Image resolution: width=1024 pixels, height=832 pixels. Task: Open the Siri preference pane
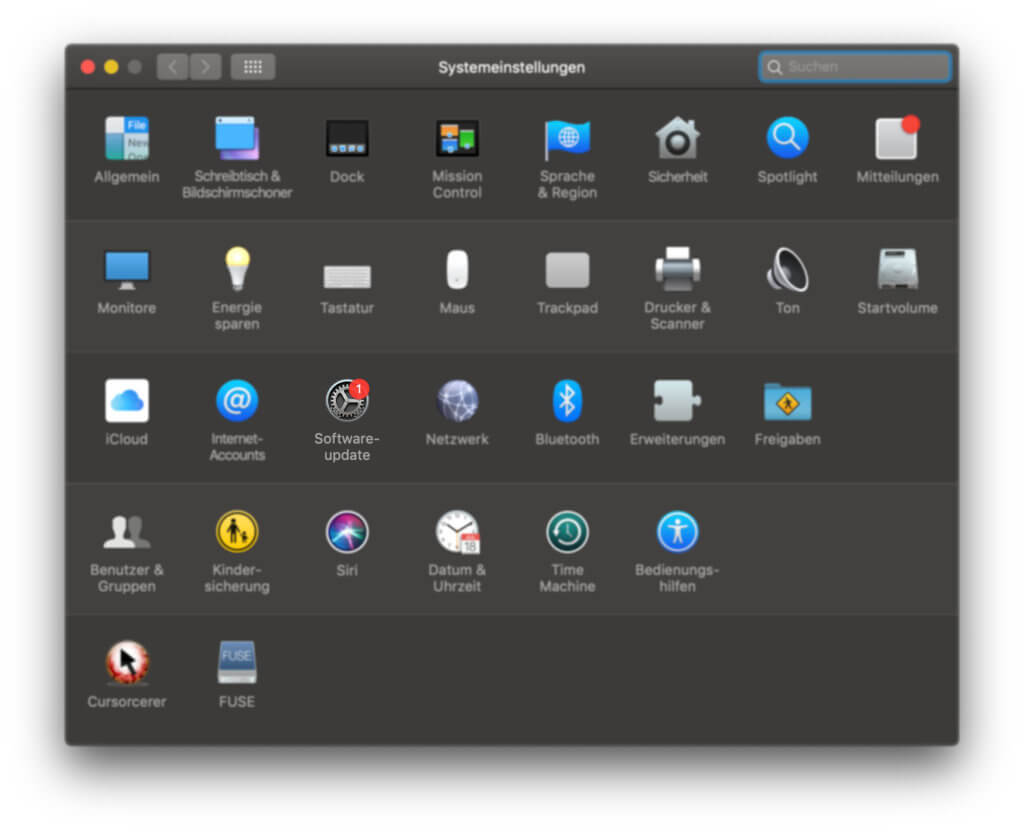coord(347,533)
